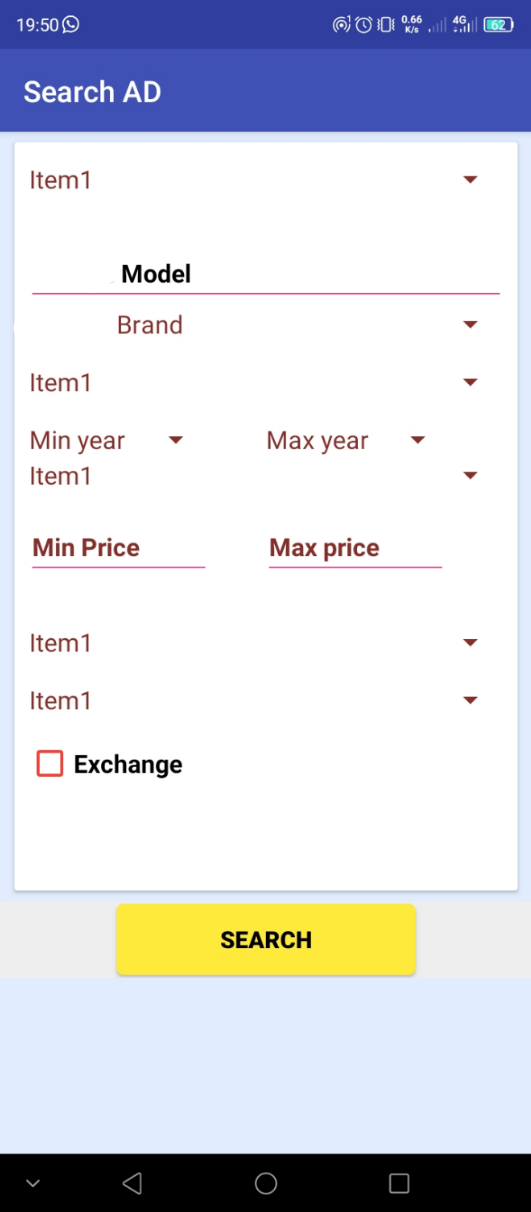The height and width of the screenshot is (1212, 531).
Task: Focus the Max price input field
Action: (355, 548)
